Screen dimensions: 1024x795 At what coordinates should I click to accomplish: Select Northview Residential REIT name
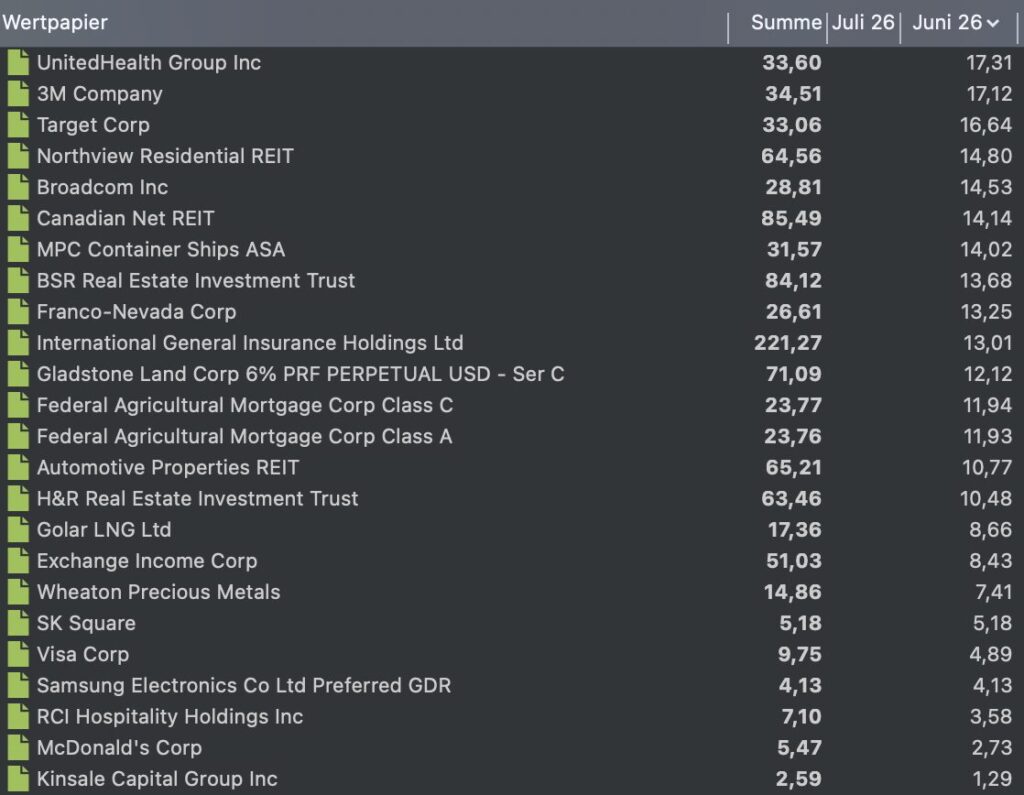(x=165, y=156)
